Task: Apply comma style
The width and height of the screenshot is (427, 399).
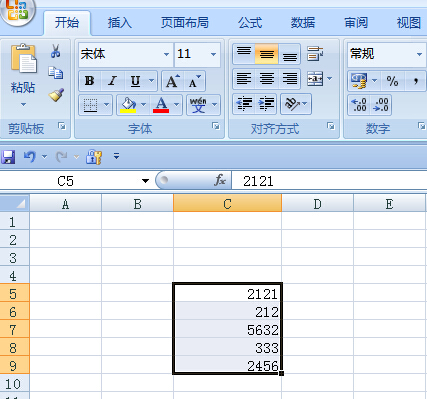Action: tap(416, 81)
